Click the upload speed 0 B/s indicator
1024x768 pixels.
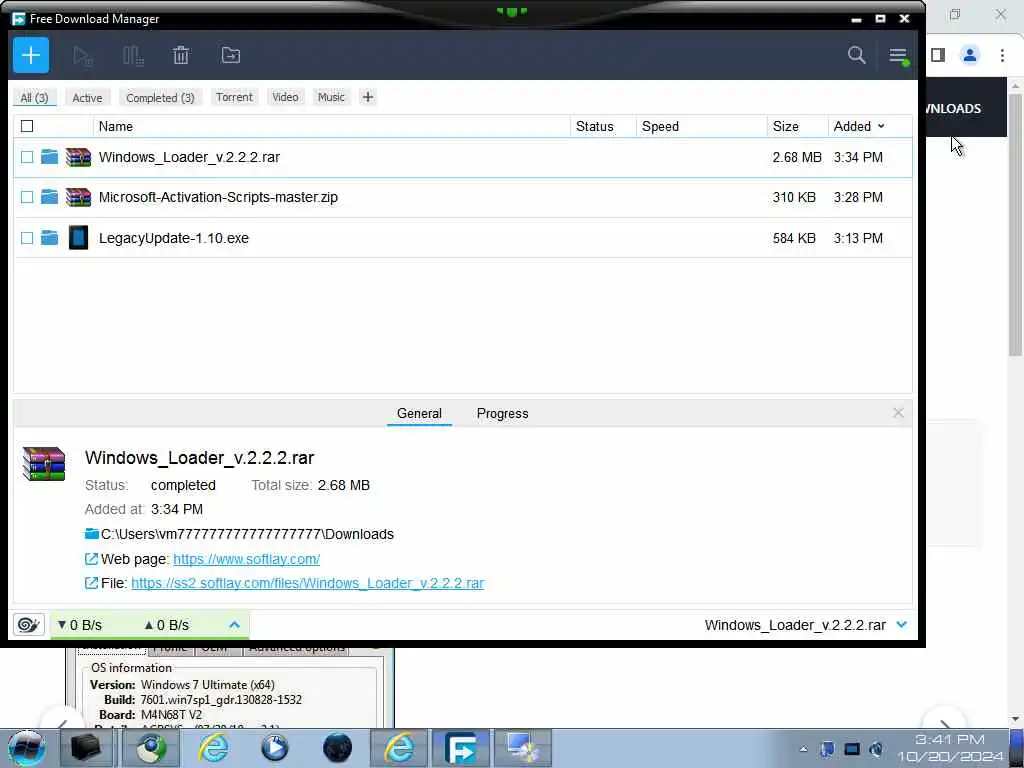click(167, 625)
